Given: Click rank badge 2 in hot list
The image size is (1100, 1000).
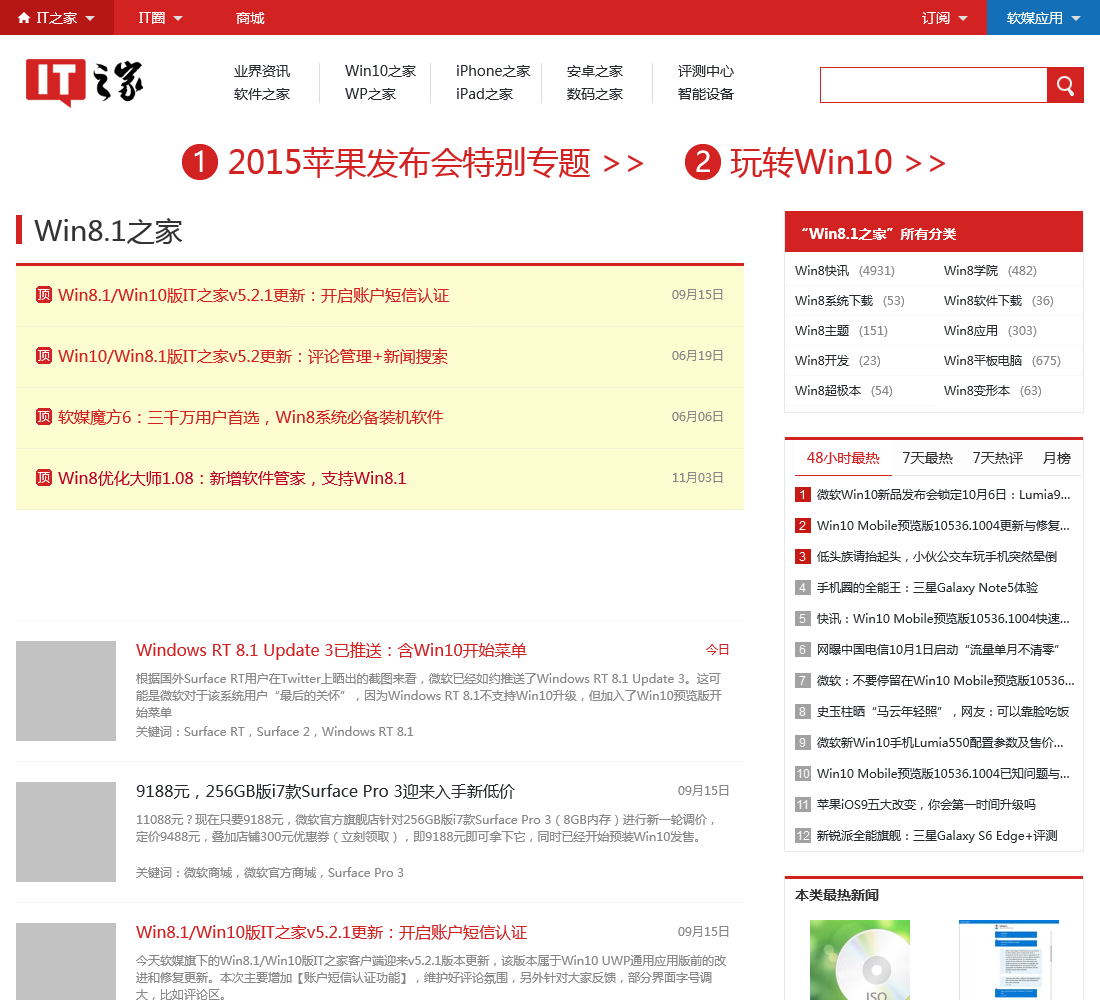Looking at the screenshot, I should click(x=803, y=526).
